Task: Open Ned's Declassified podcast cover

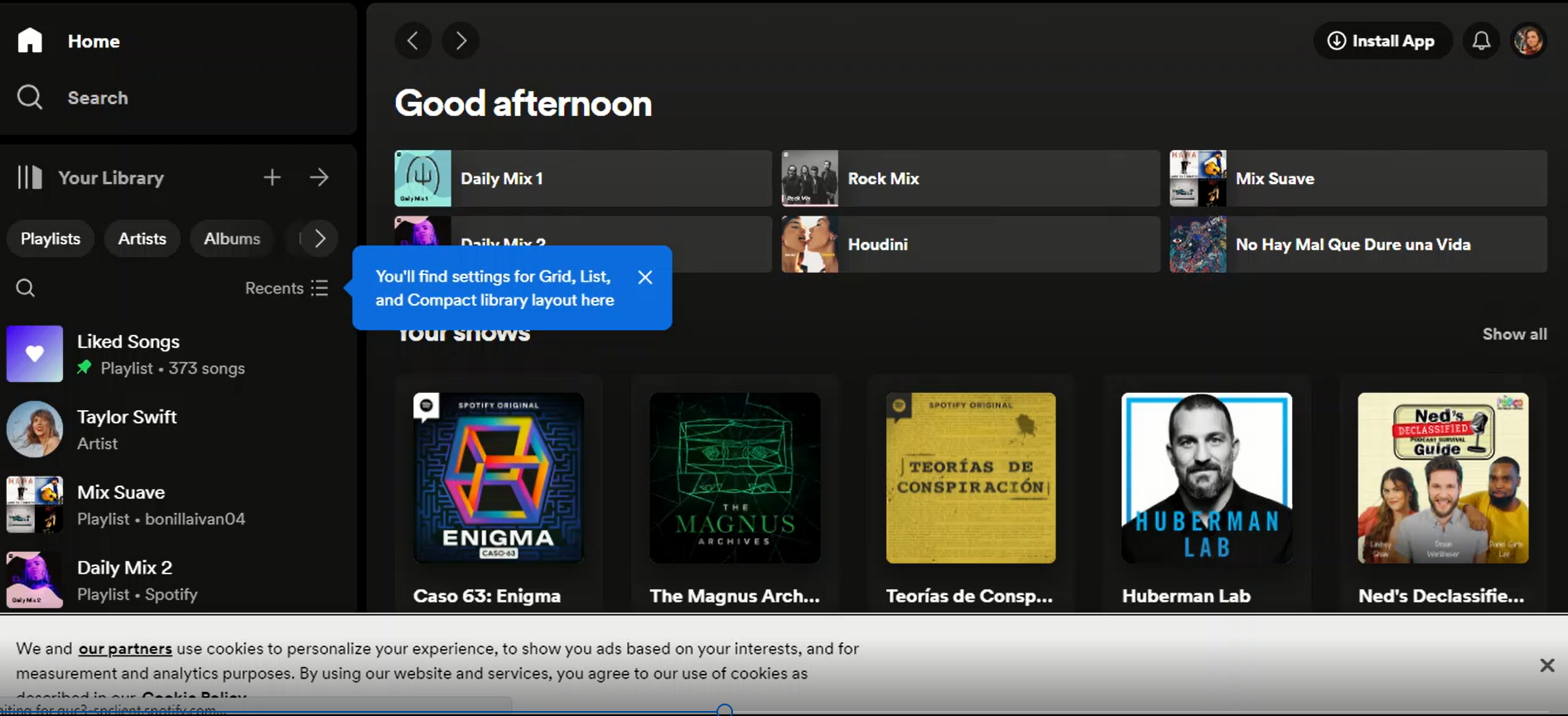Action: [x=1443, y=478]
